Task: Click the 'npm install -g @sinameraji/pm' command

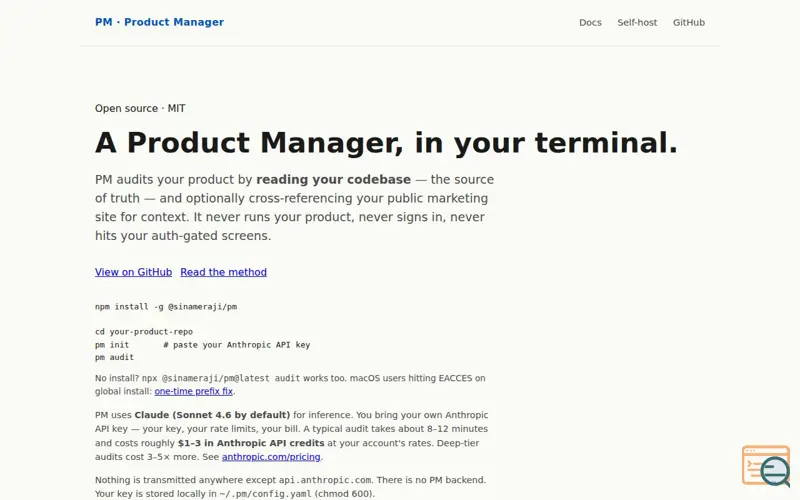Action: (x=166, y=307)
